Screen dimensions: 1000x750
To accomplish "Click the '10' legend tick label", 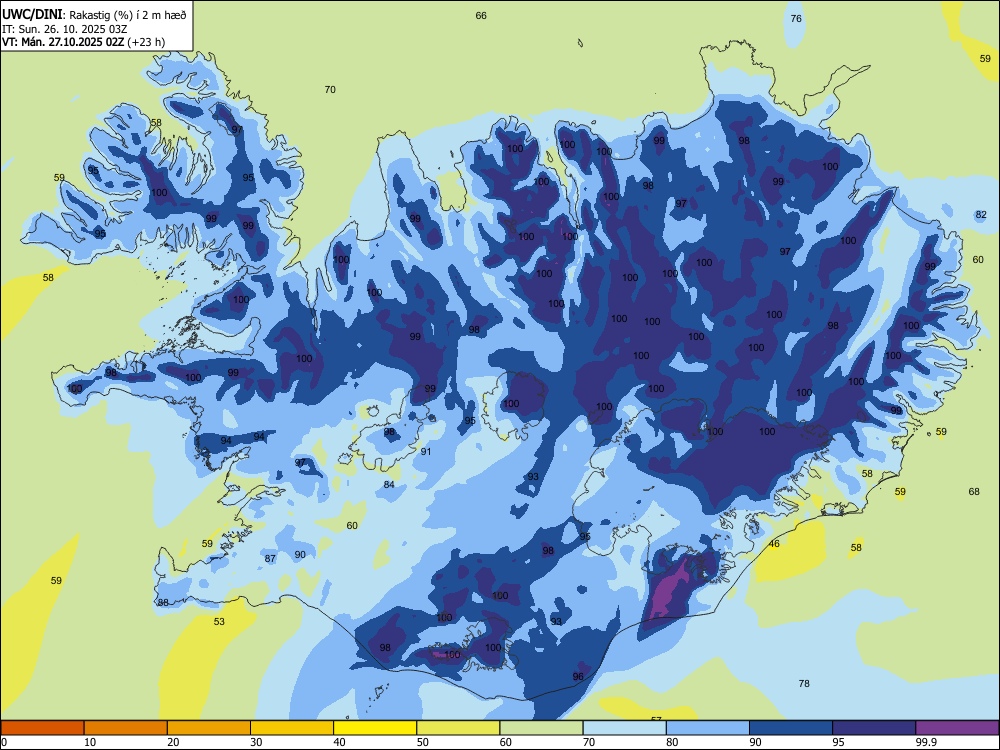I will (90, 742).
